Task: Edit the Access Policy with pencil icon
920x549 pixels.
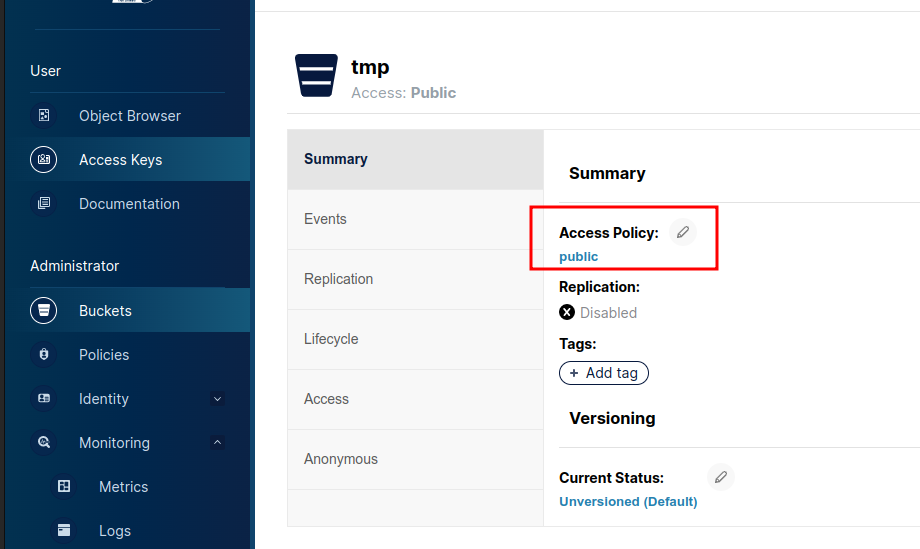Action: tap(683, 232)
